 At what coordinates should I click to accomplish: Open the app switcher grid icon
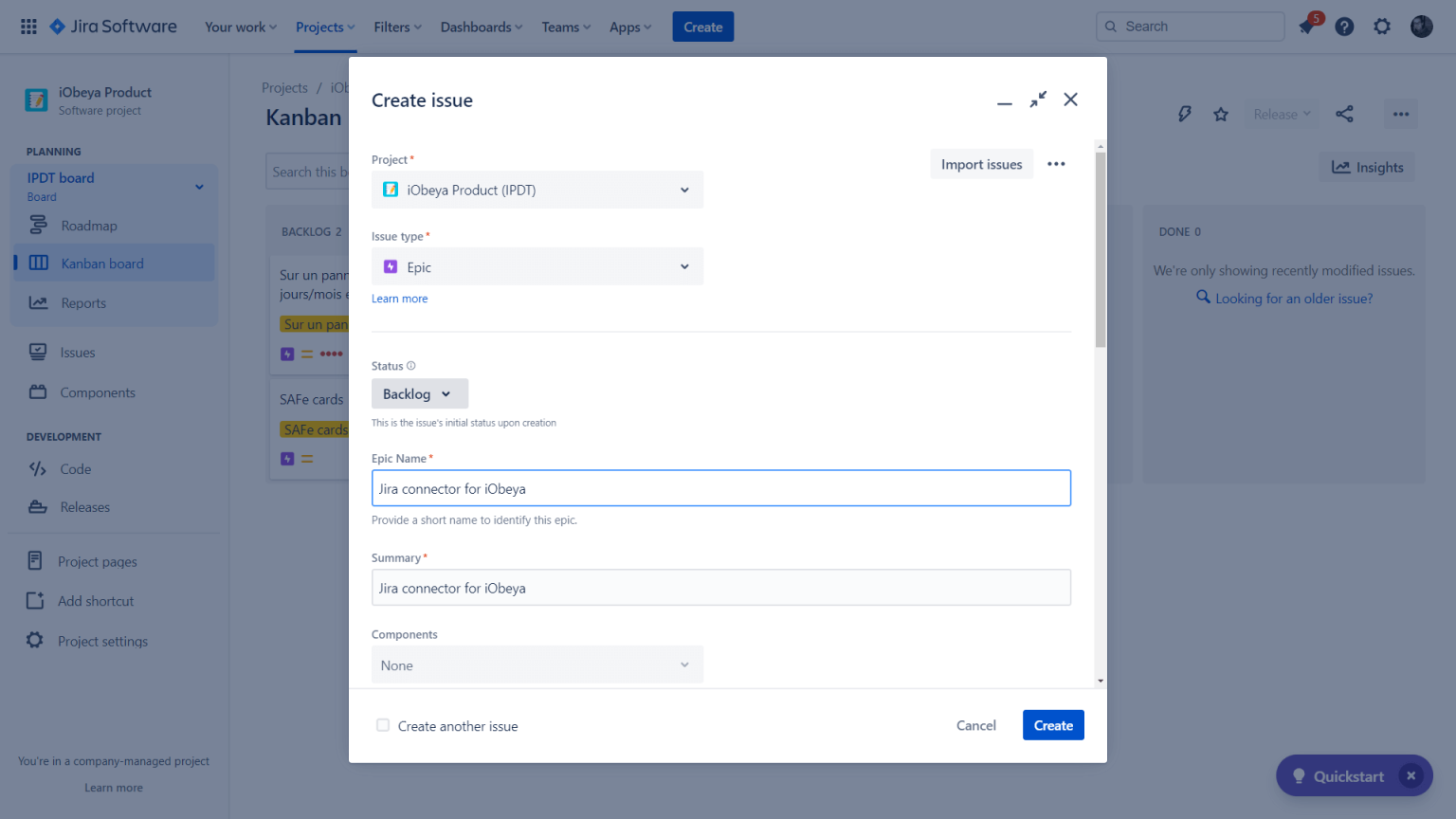tap(28, 27)
